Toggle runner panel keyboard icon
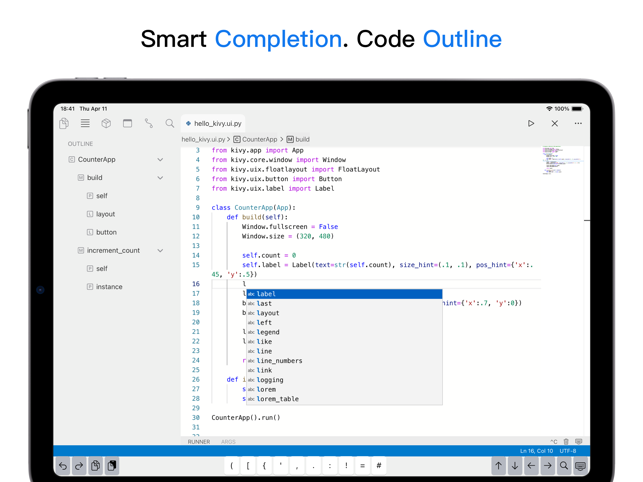The image size is (643, 482). [579, 442]
